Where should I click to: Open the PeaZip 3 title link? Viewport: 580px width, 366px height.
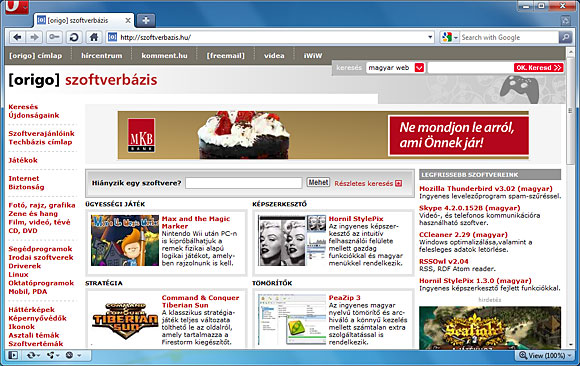coord(344,298)
